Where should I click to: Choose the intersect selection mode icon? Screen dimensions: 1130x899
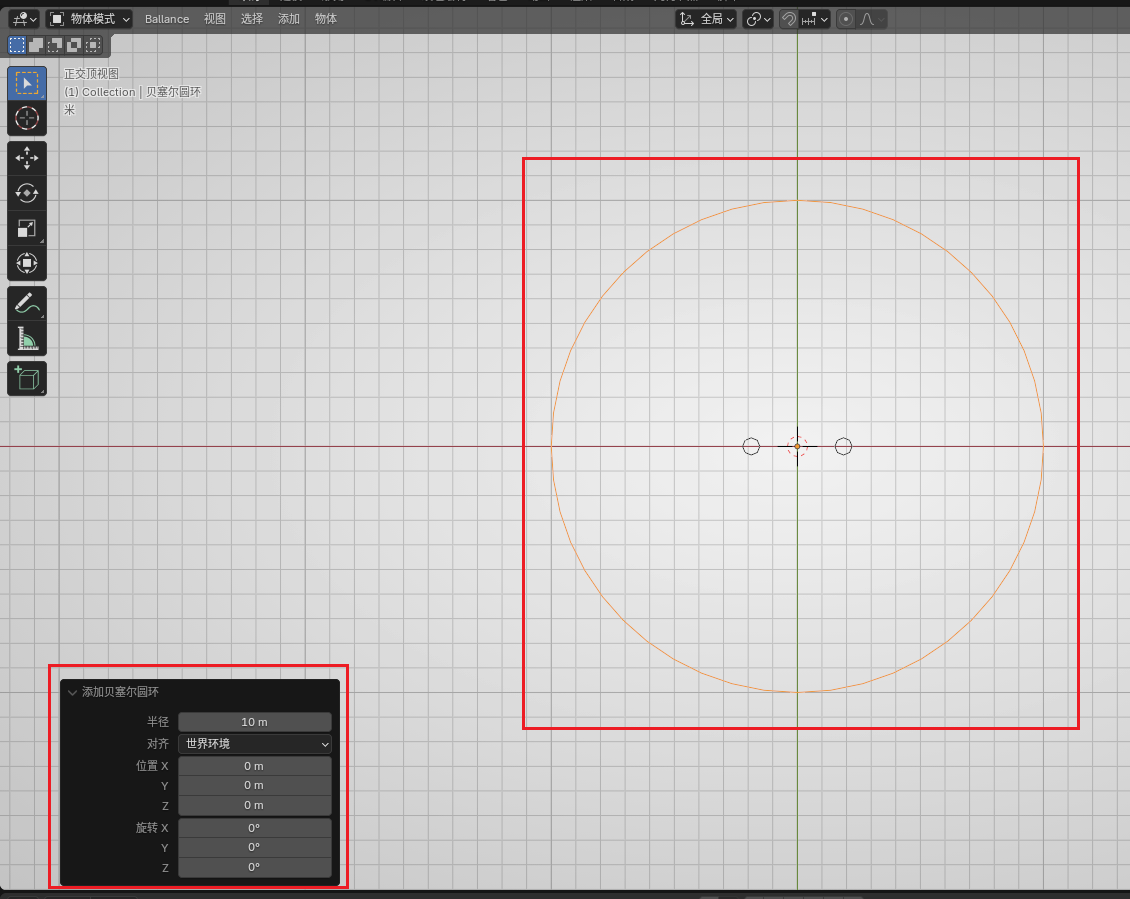[x=93, y=45]
